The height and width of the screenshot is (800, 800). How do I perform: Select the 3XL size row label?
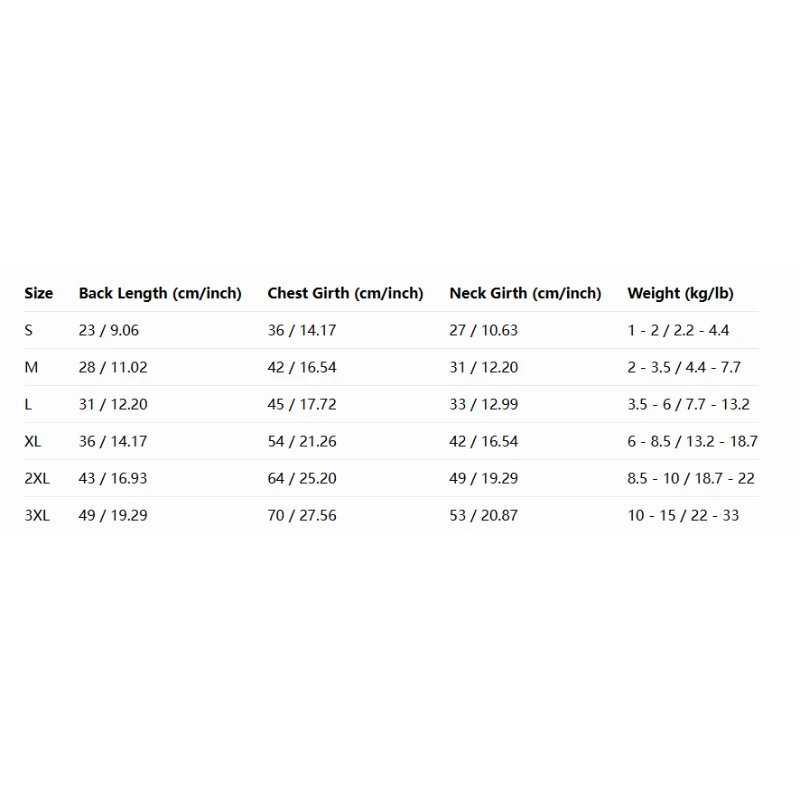(x=37, y=515)
